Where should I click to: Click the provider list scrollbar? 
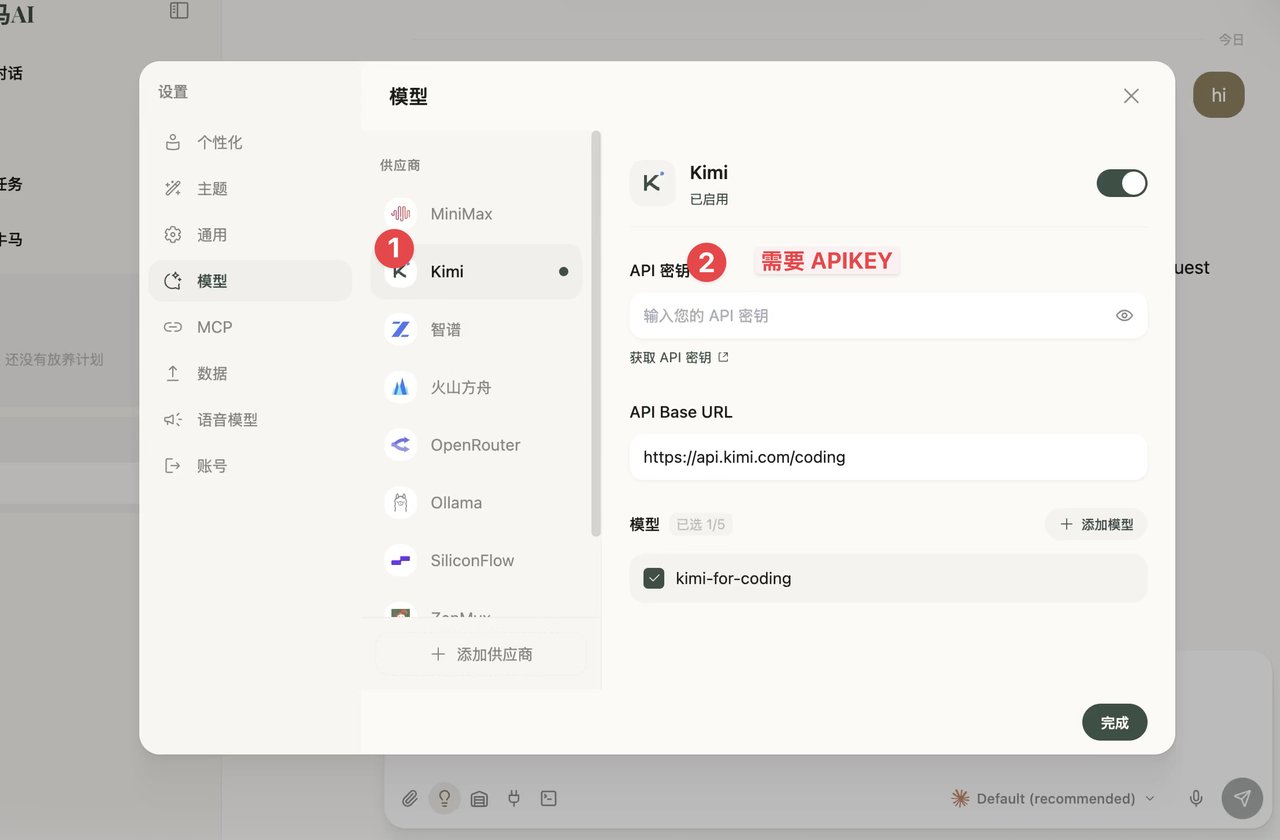(x=596, y=333)
